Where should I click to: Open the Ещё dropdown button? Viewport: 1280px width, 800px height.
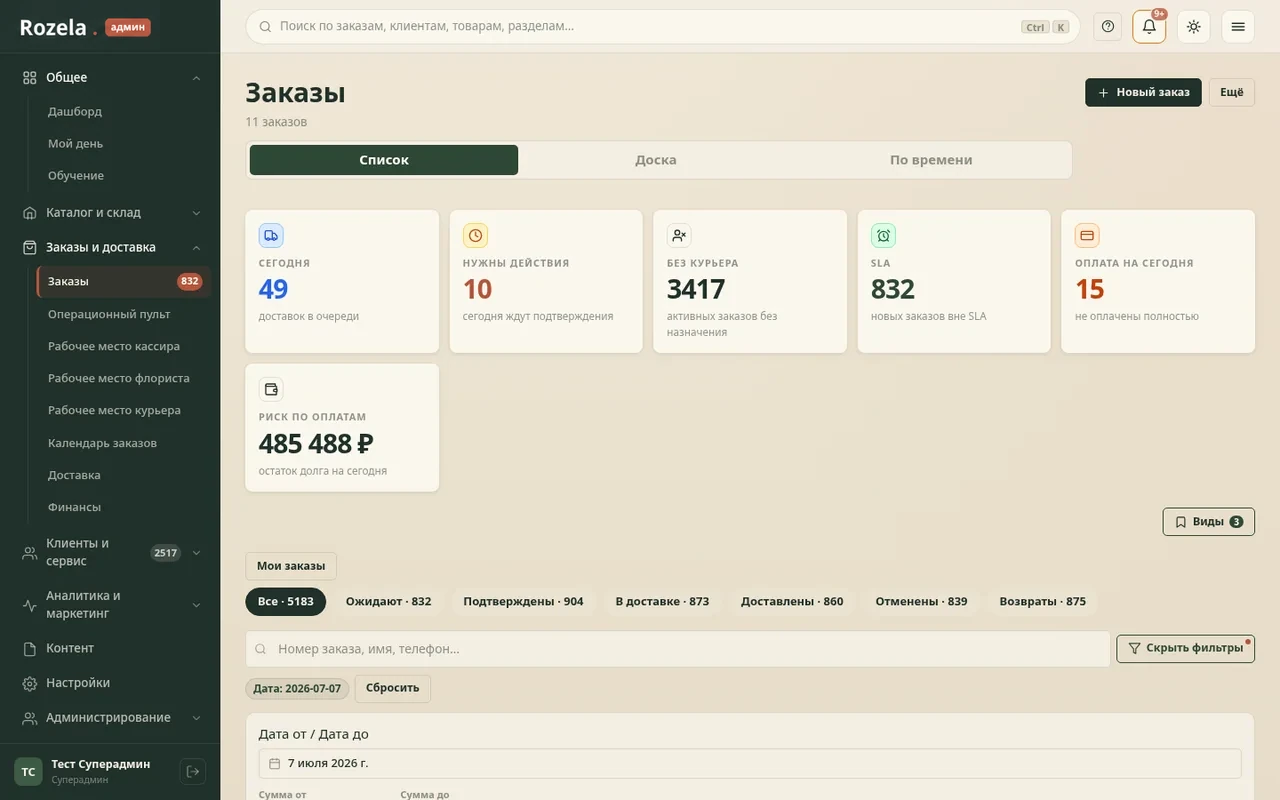(x=1231, y=92)
